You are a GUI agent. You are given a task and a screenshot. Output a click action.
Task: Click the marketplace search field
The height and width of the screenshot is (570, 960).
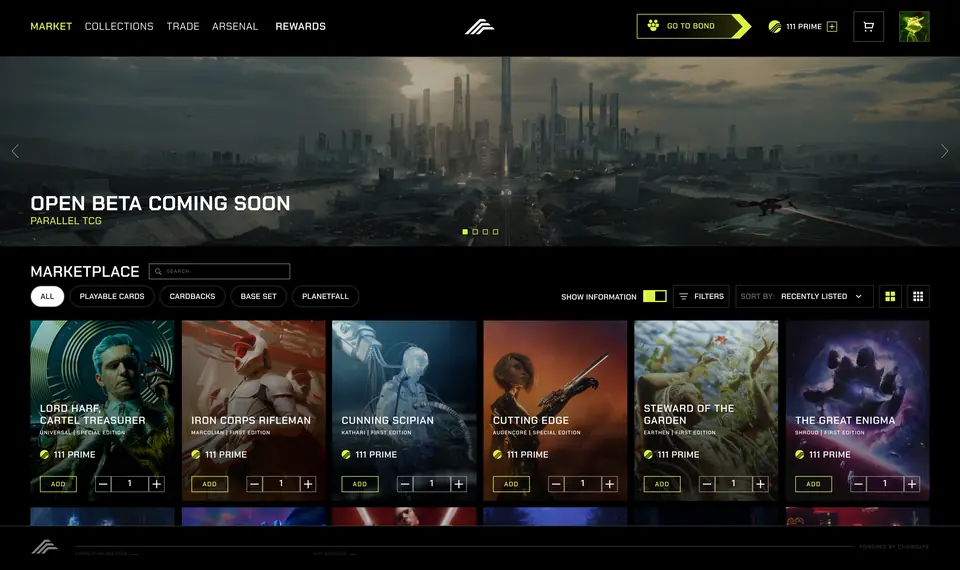(219, 271)
